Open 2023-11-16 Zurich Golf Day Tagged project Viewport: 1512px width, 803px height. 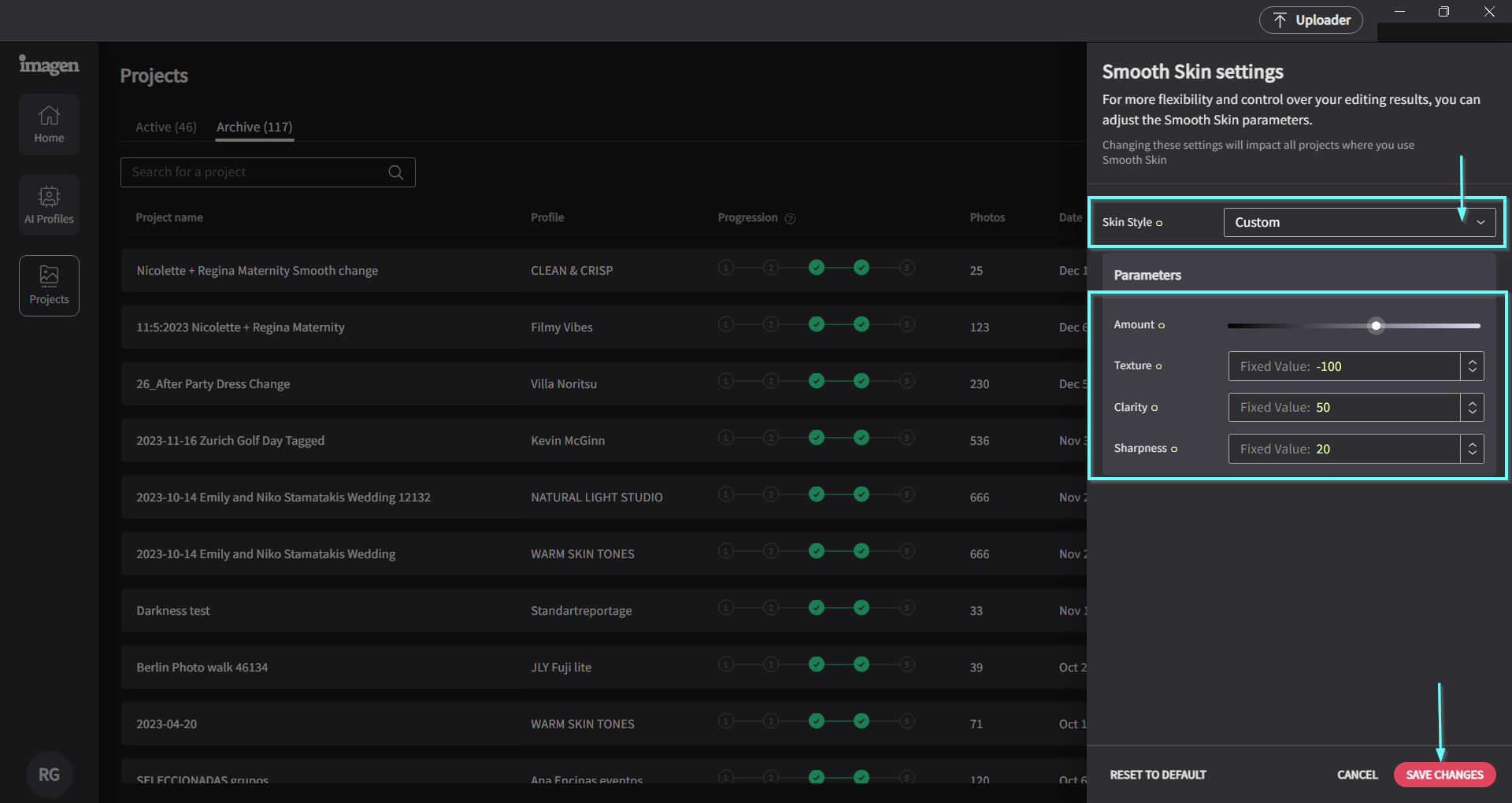231,441
